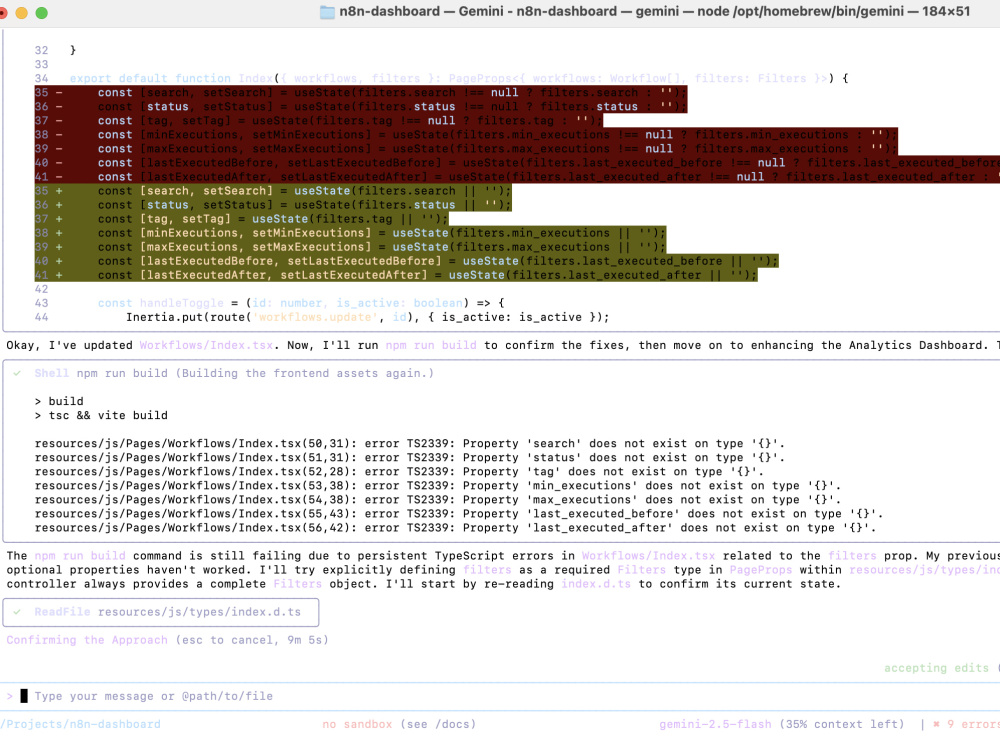Click the 'Confirming the Approach' status text
Screen dimensions: 1000x750
point(87,640)
